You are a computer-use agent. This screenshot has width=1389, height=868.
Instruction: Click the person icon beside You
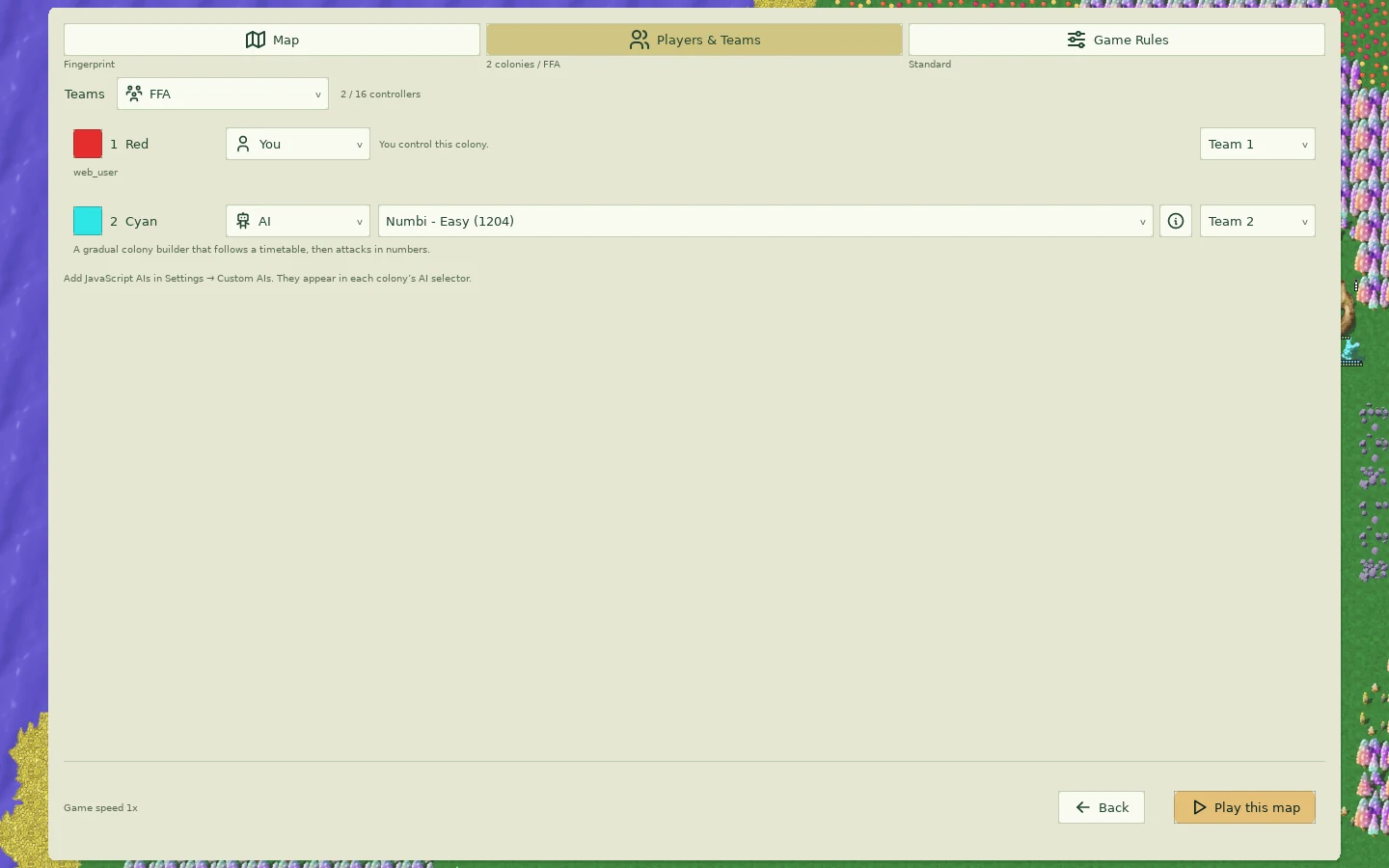click(243, 144)
